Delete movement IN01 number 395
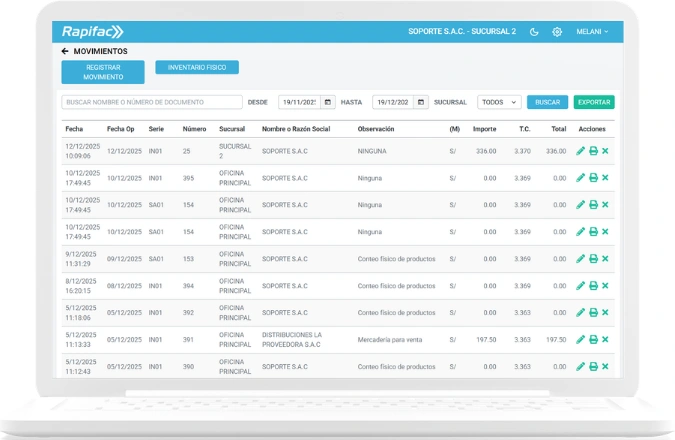 coord(605,178)
